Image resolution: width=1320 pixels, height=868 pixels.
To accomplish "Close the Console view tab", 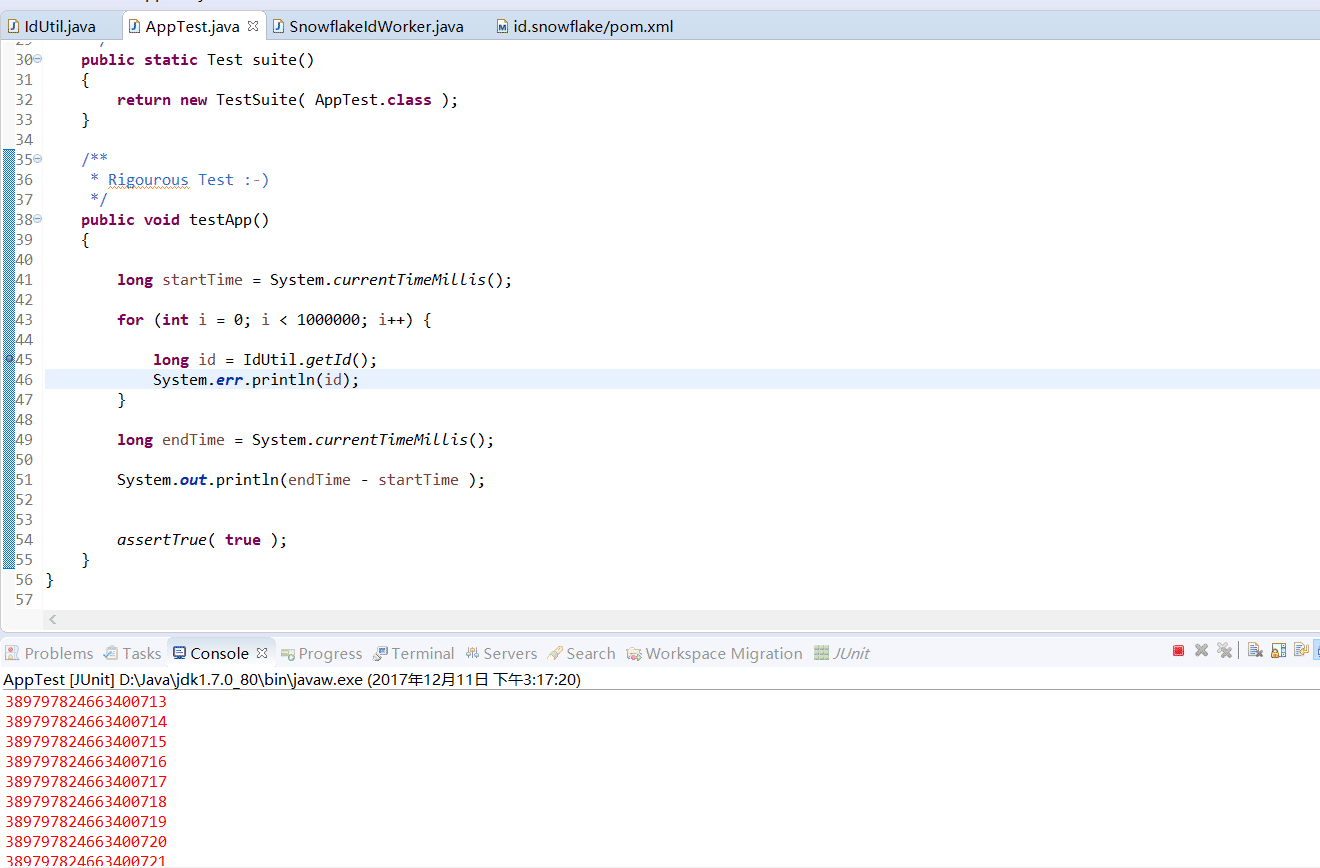I will [262, 653].
